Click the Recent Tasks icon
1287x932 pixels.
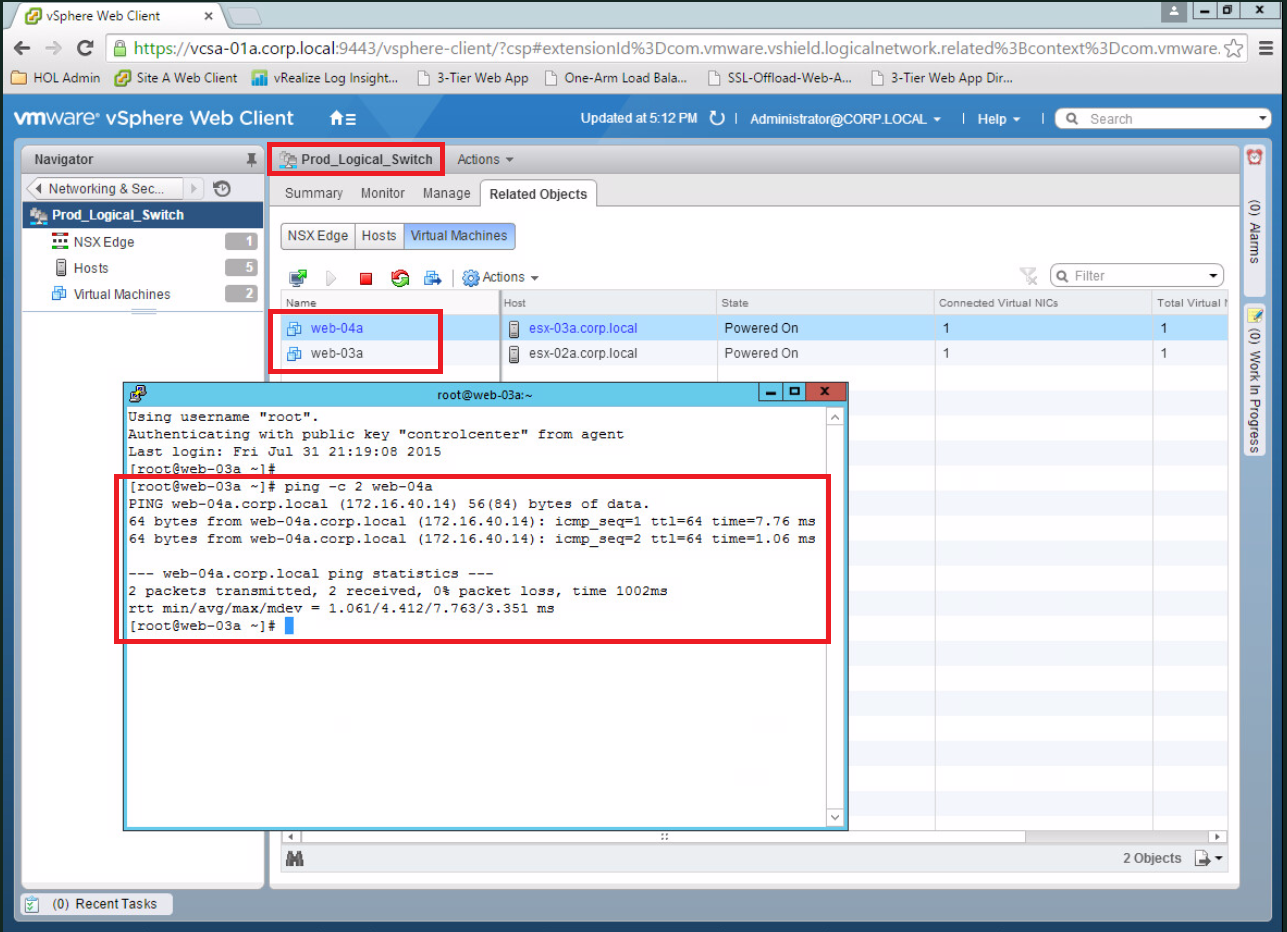pos(32,904)
